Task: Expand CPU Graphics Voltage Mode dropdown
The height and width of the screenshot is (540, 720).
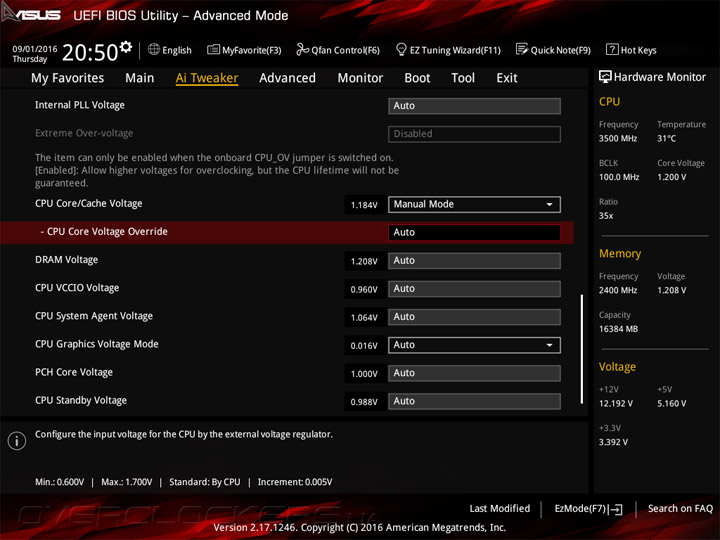Action: pyautogui.click(x=474, y=345)
